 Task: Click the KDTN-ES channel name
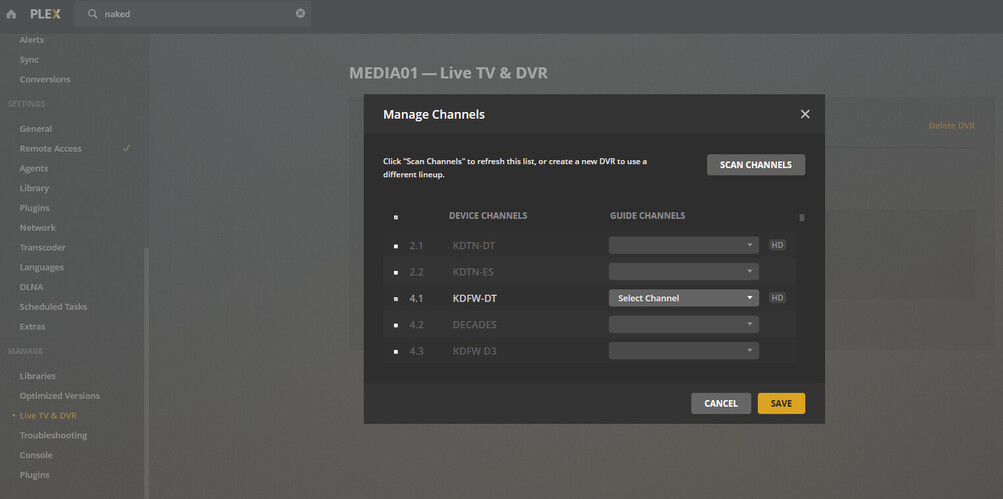pos(473,272)
